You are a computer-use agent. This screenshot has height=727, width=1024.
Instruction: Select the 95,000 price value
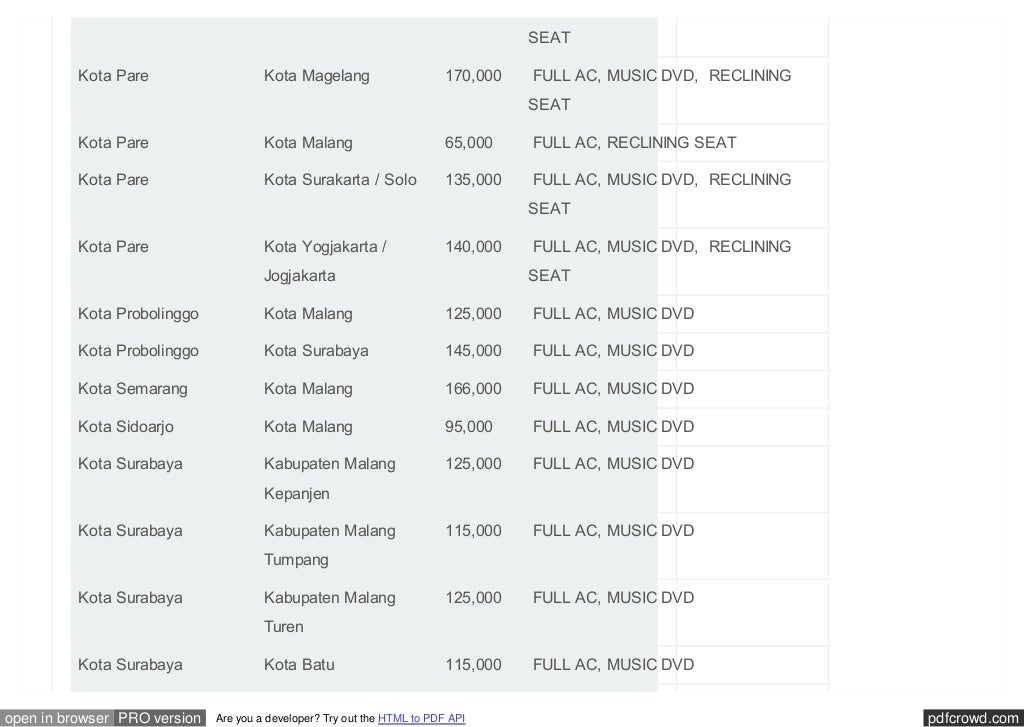pyautogui.click(x=469, y=427)
